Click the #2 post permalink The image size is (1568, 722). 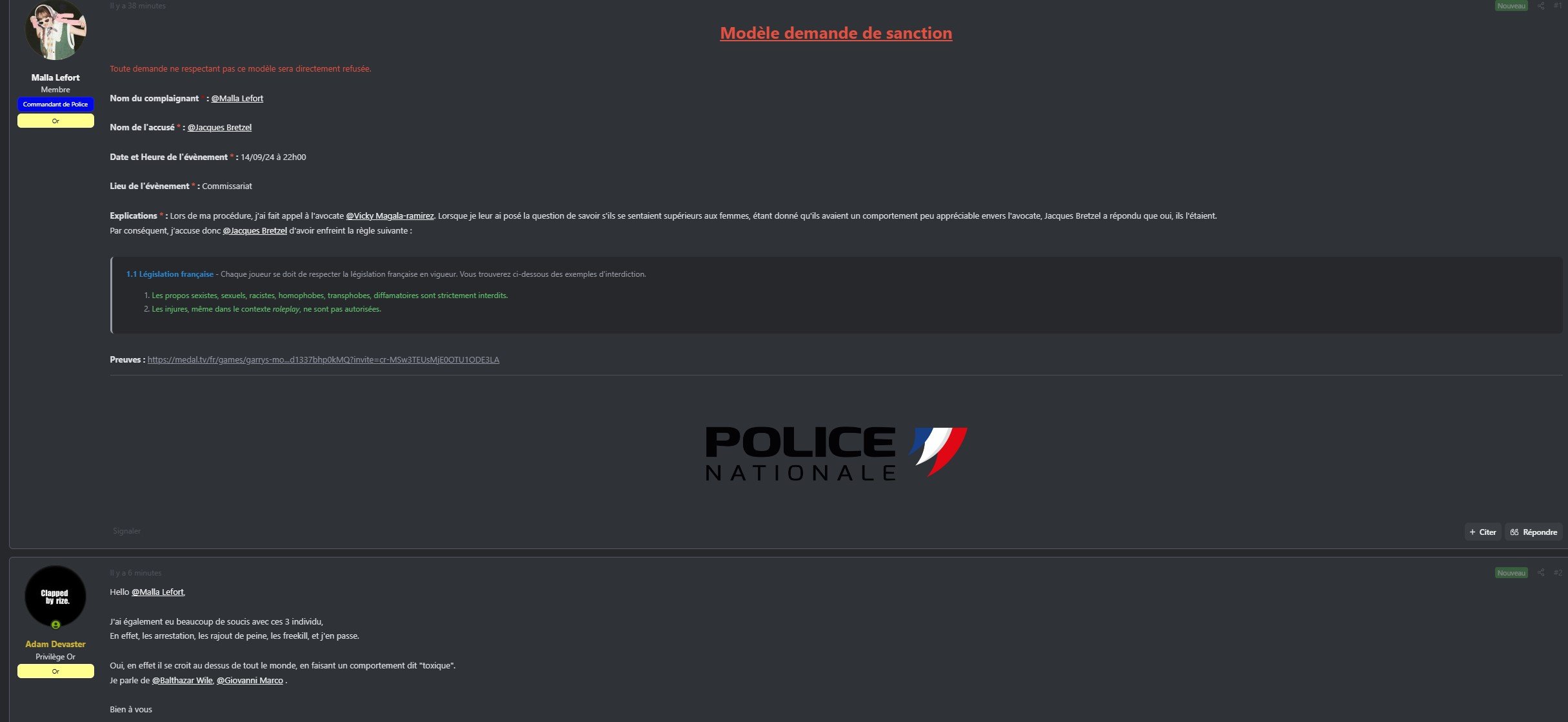(1558, 572)
